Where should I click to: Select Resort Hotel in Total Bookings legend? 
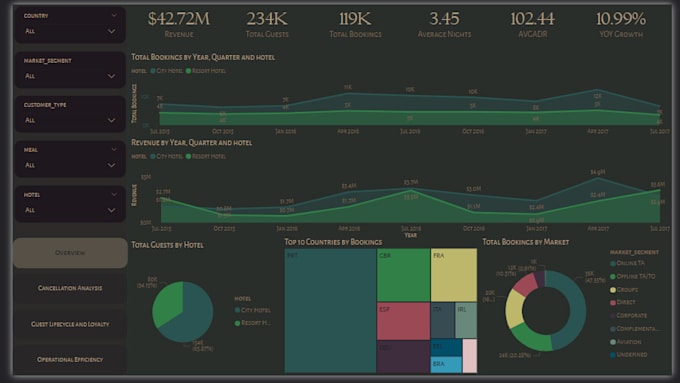pyautogui.click(x=206, y=71)
